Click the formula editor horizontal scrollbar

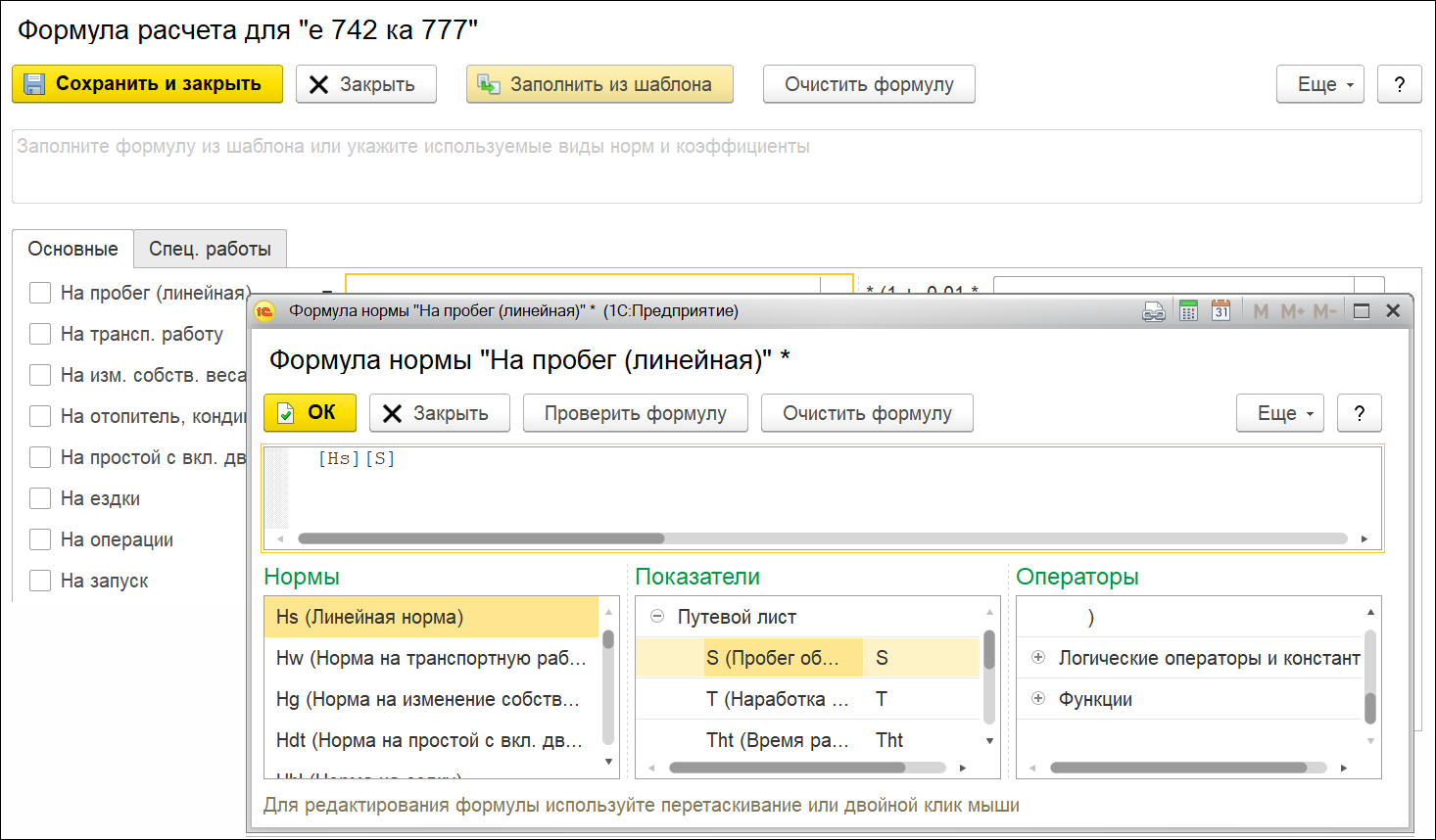[x=823, y=538]
